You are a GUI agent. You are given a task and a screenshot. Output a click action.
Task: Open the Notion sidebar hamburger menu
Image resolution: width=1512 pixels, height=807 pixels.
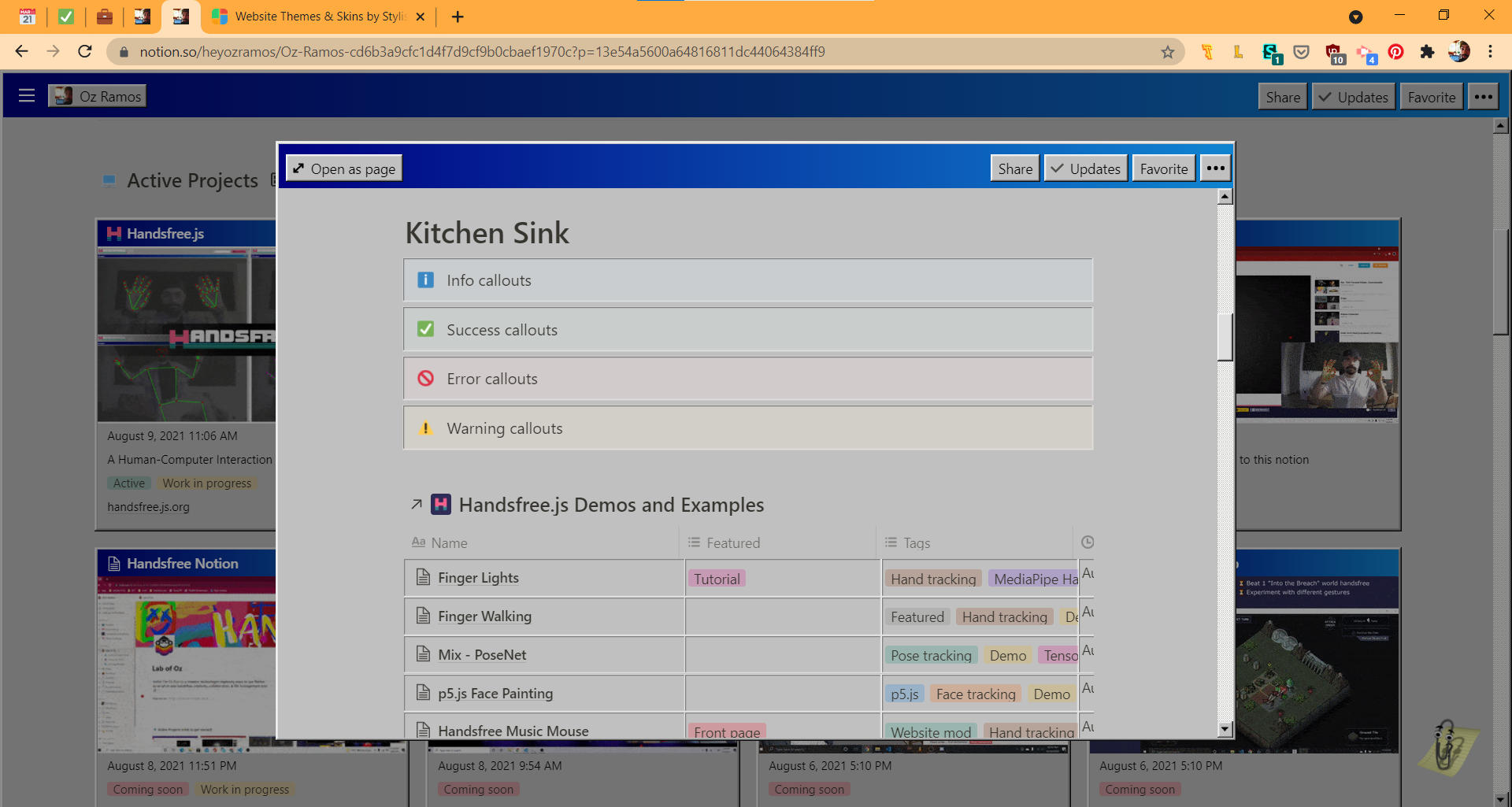click(27, 96)
